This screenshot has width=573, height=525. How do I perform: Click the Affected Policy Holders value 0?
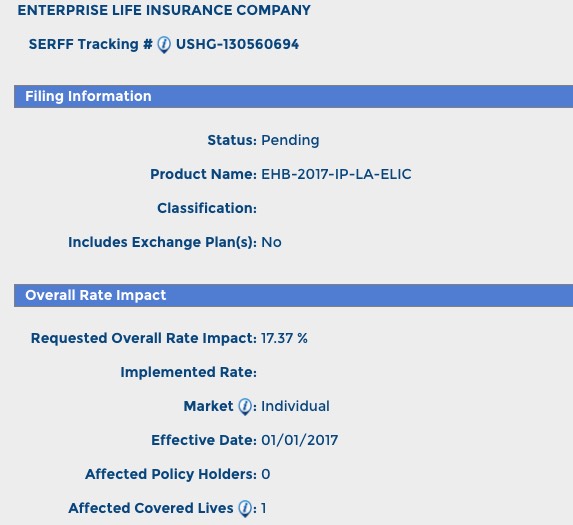tap(266, 474)
